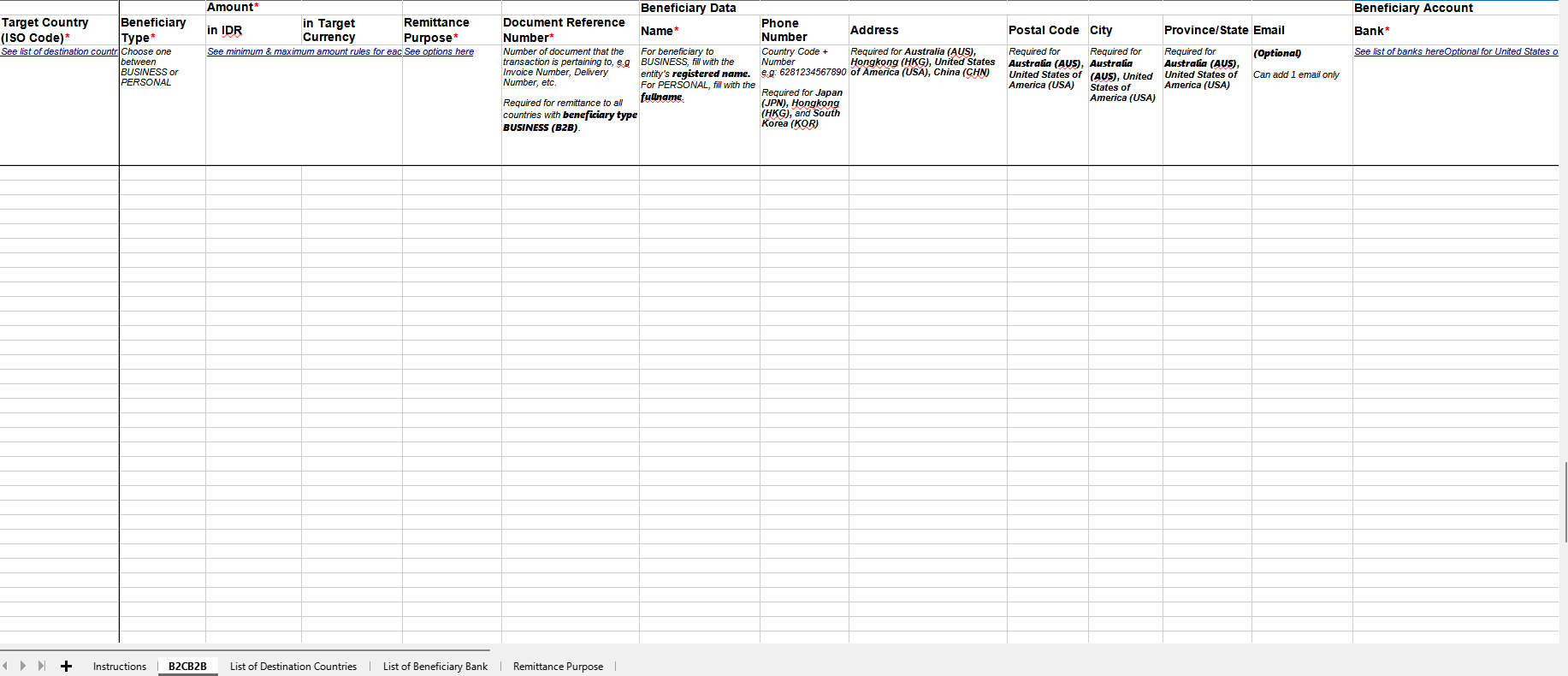Click the vertical scrollbar on the right edge

(1565, 501)
